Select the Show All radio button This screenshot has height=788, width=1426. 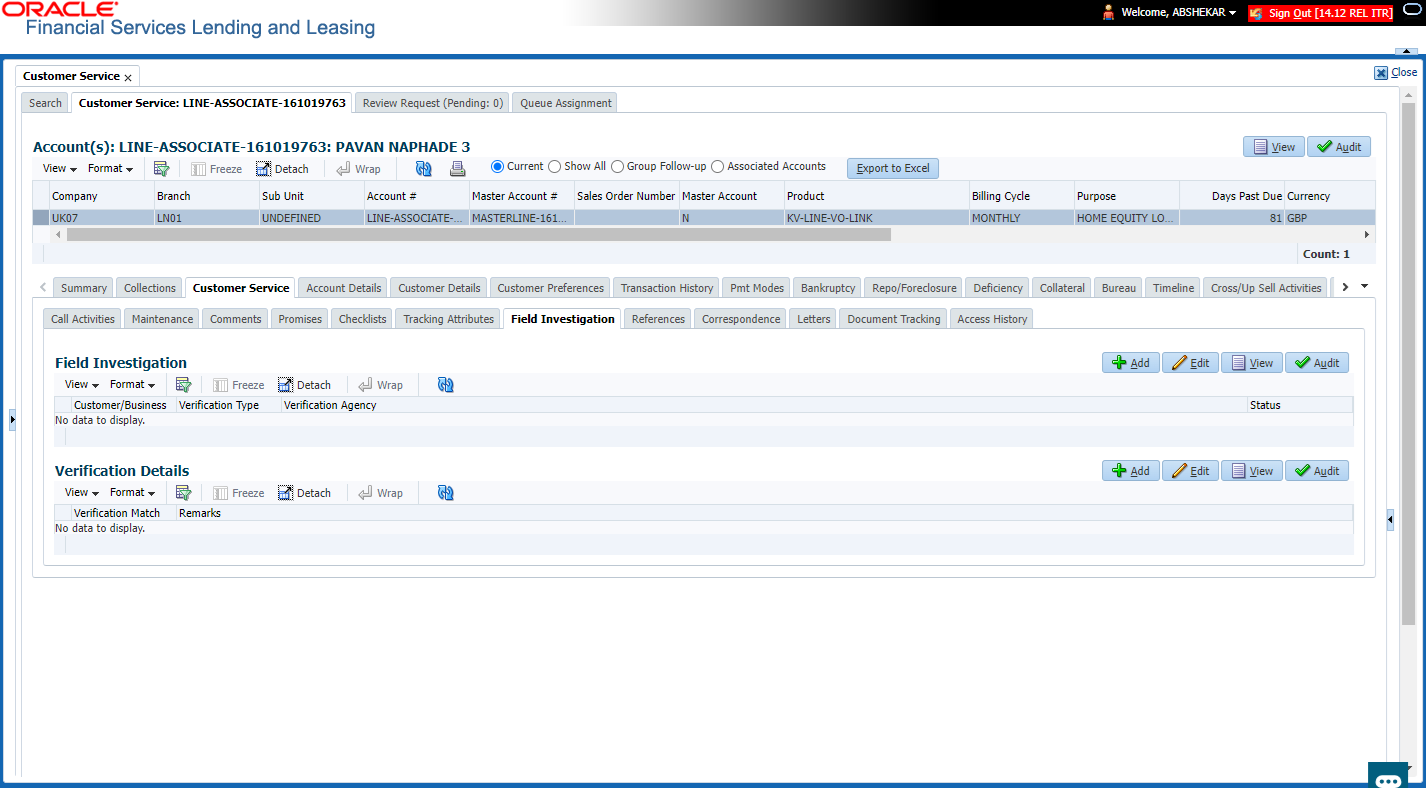[555, 167]
